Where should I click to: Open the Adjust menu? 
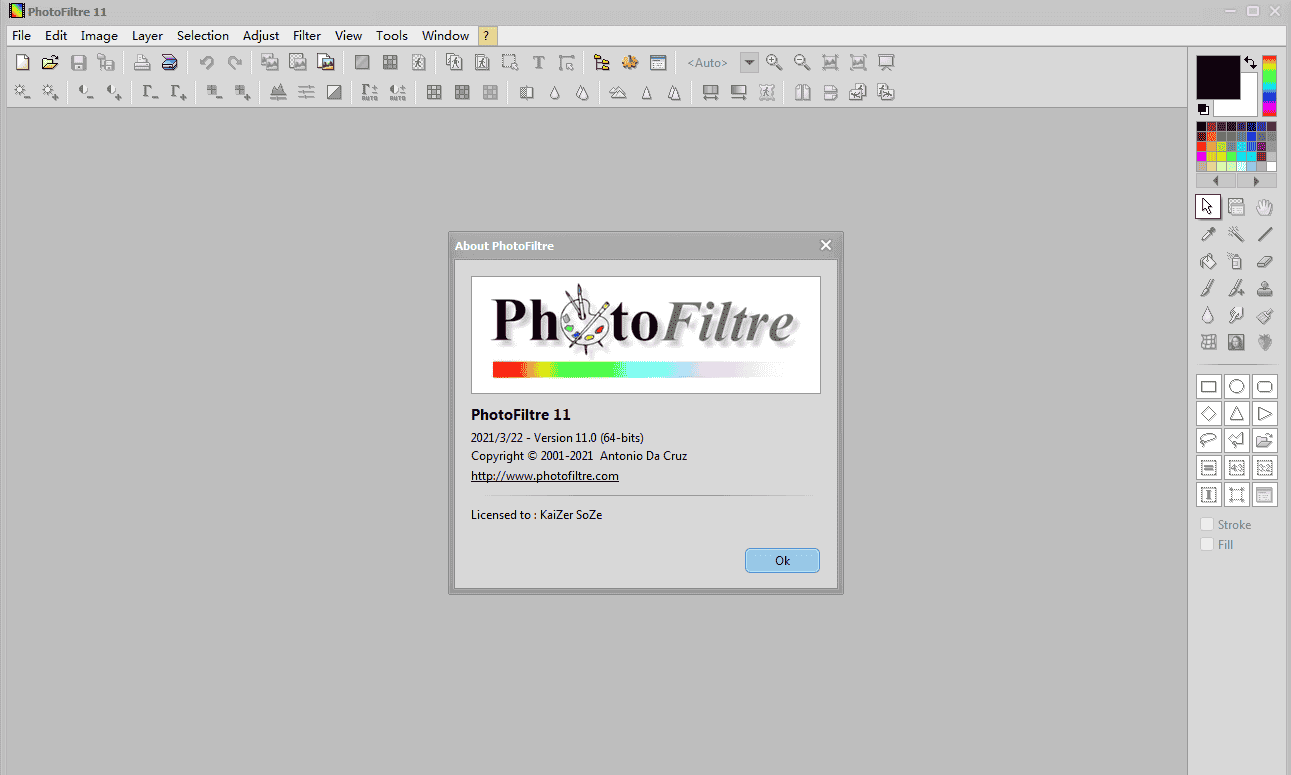click(x=260, y=35)
